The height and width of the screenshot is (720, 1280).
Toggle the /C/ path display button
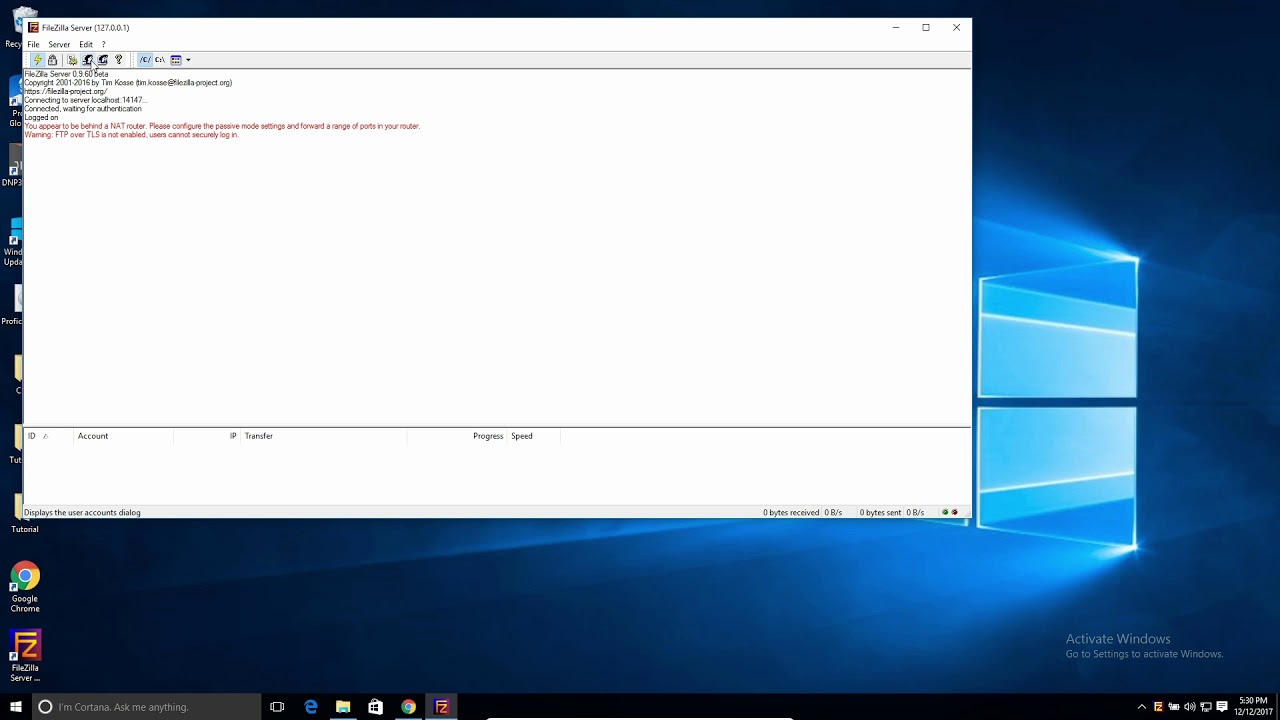coord(145,60)
